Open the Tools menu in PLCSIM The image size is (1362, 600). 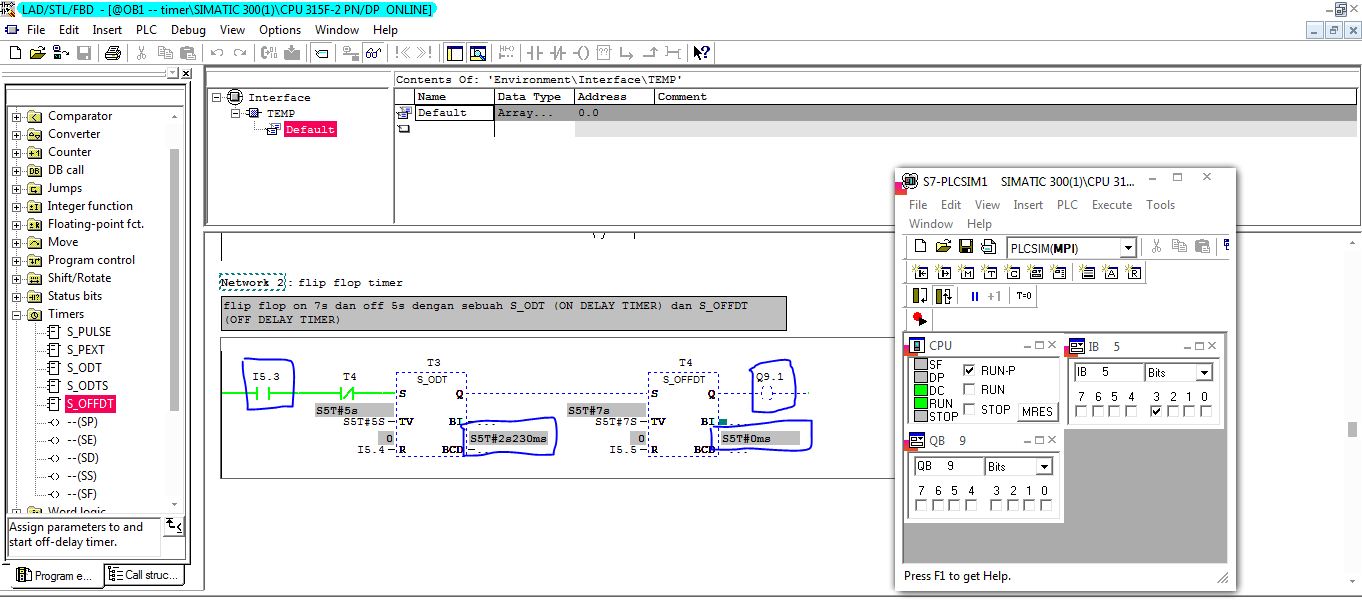[x=1161, y=205]
